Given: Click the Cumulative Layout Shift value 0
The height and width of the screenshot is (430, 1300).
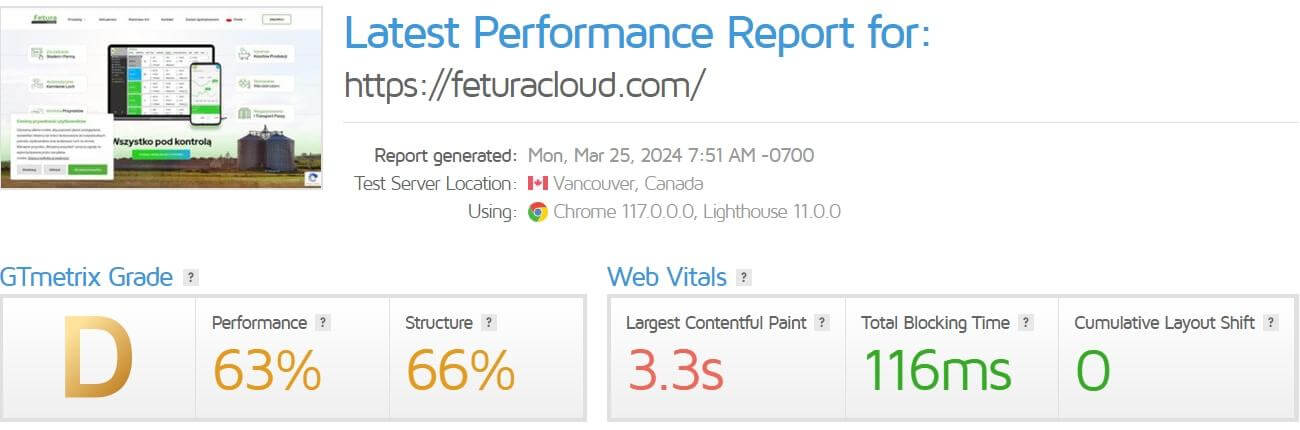Looking at the screenshot, I should [x=1092, y=369].
